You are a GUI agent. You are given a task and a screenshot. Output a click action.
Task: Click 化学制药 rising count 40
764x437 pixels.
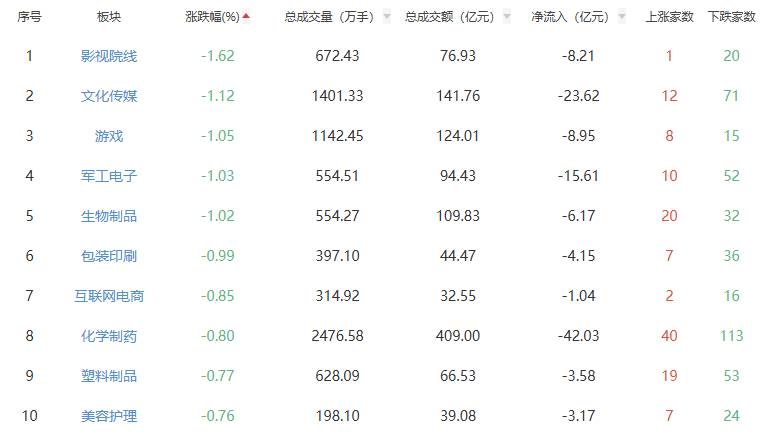click(670, 336)
